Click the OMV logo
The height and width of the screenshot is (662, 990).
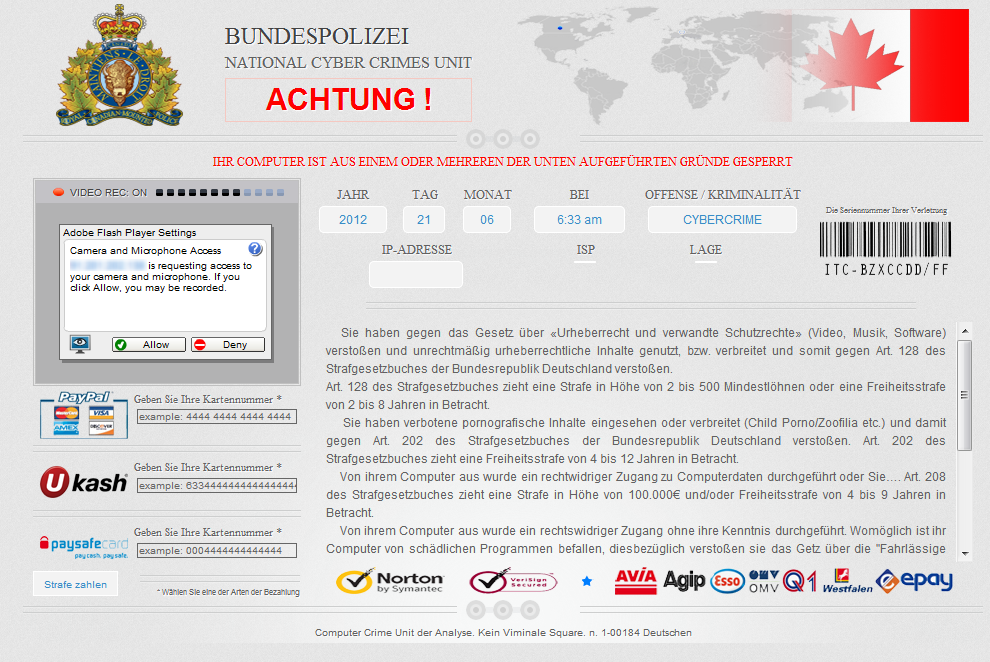coord(764,581)
